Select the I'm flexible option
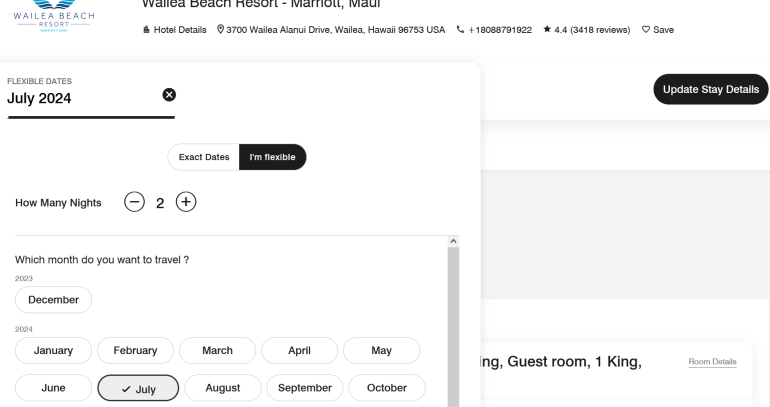The height and width of the screenshot is (407, 770). pos(272,157)
